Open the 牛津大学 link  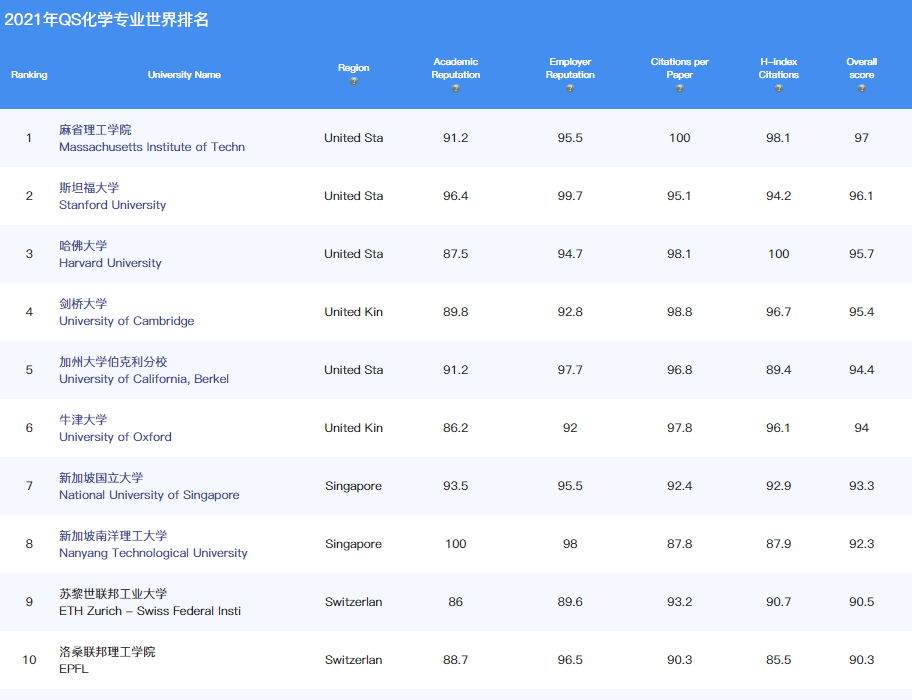83,420
